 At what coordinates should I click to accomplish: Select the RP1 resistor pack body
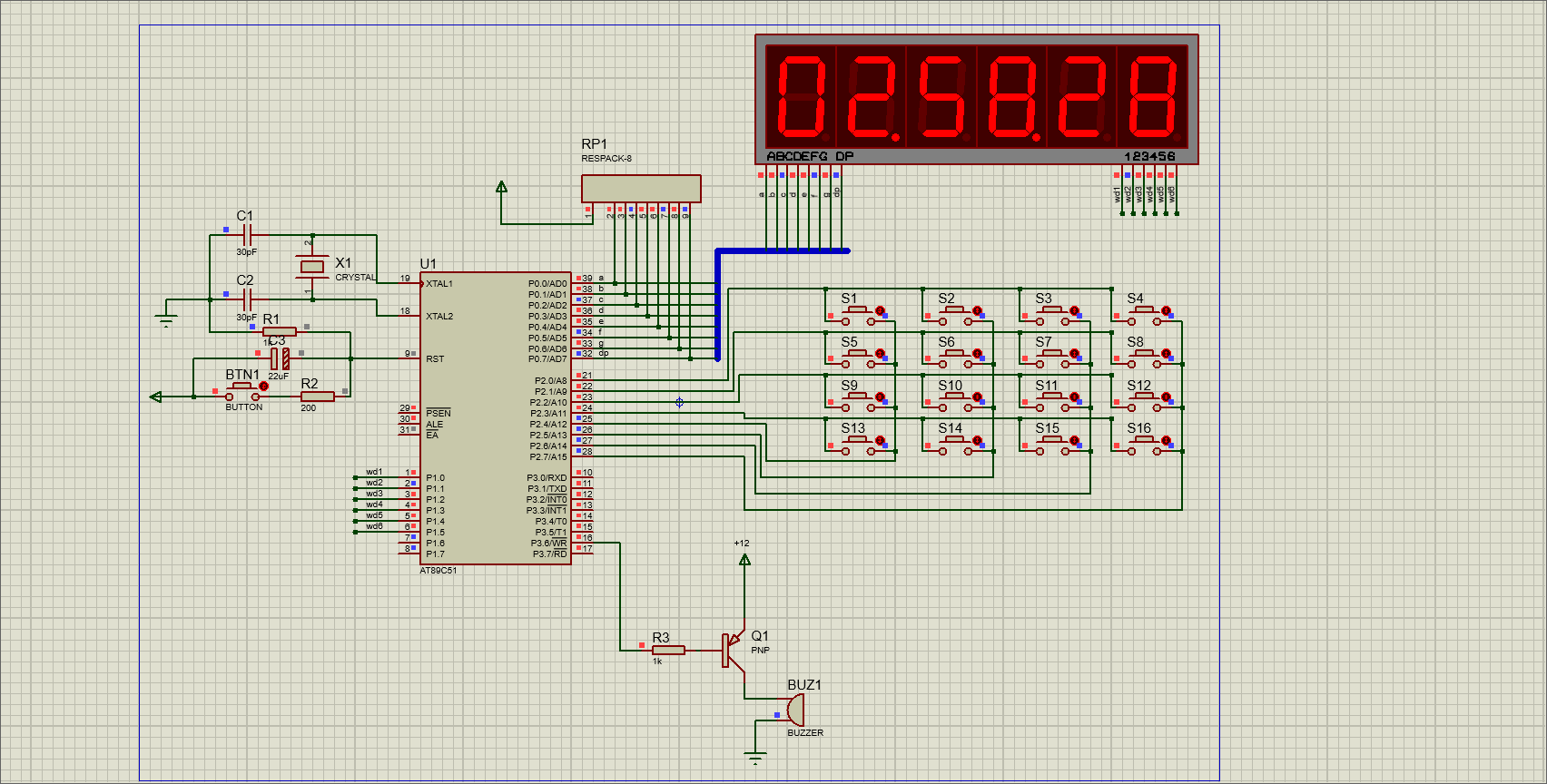pyautogui.click(x=641, y=189)
